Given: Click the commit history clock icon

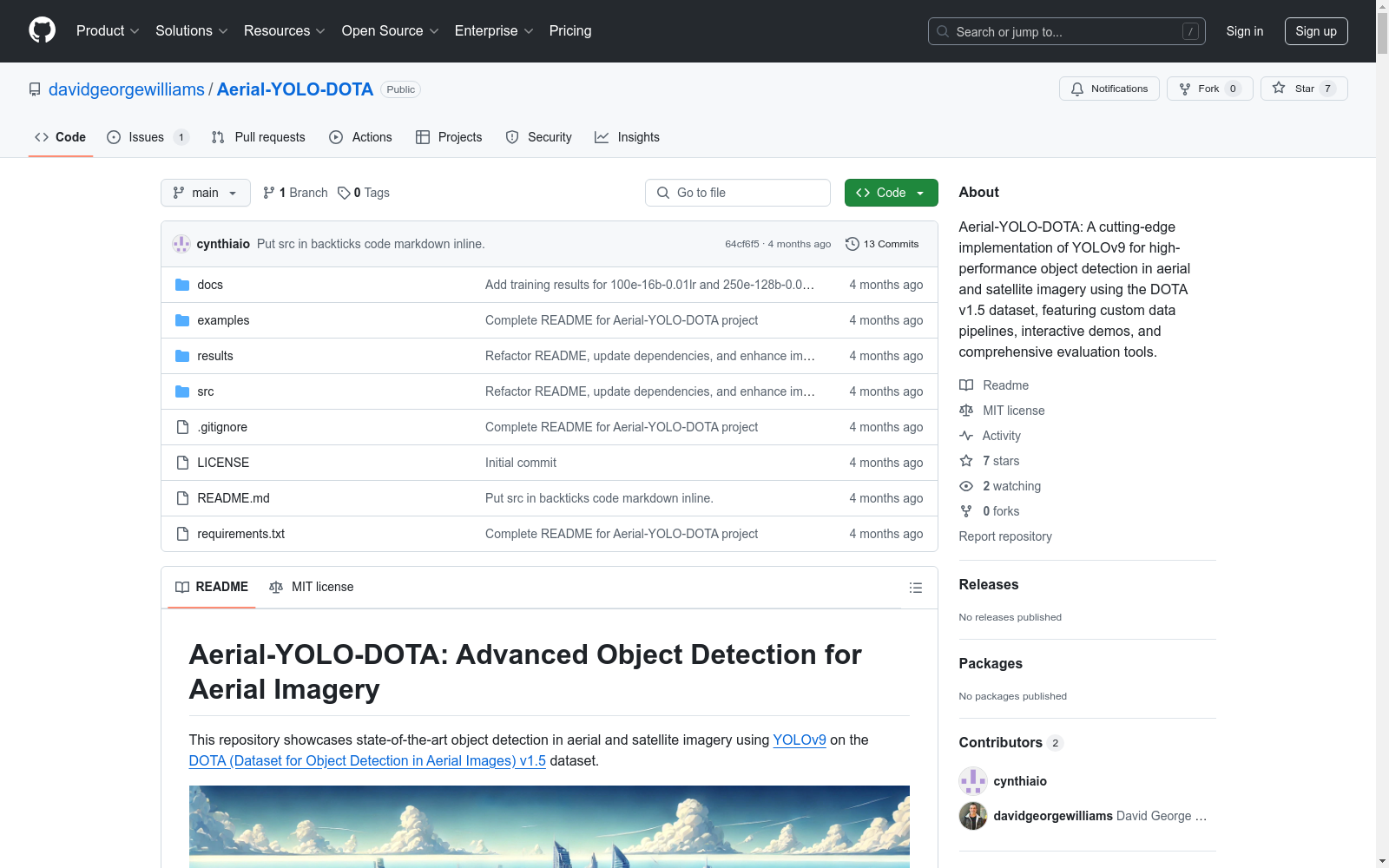Looking at the screenshot, I should click(x=852, y=244).
